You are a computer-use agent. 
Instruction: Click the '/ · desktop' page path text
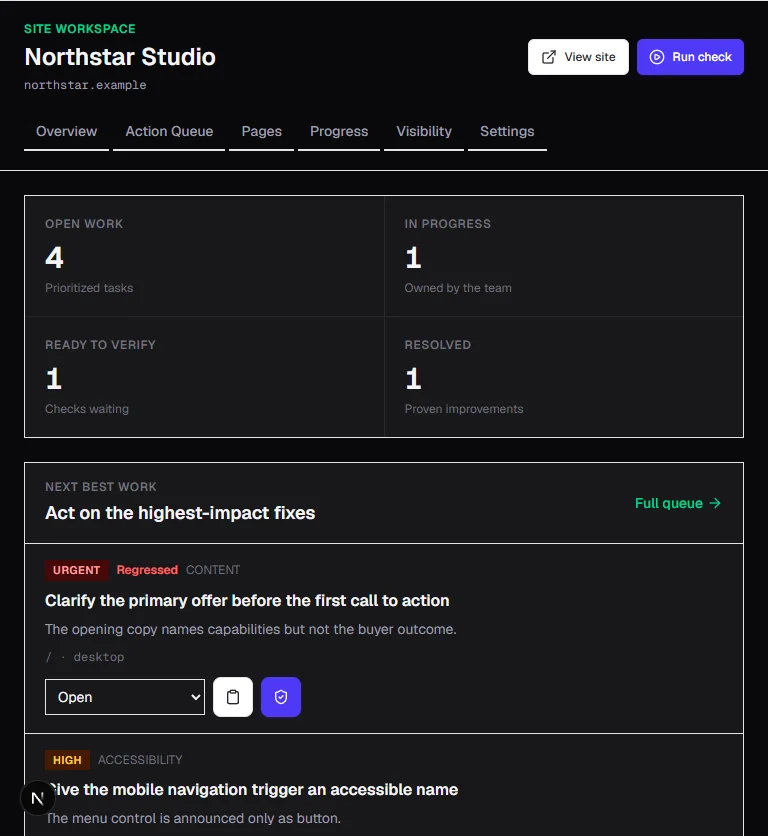pyautogui.click(x=85, y=657)
